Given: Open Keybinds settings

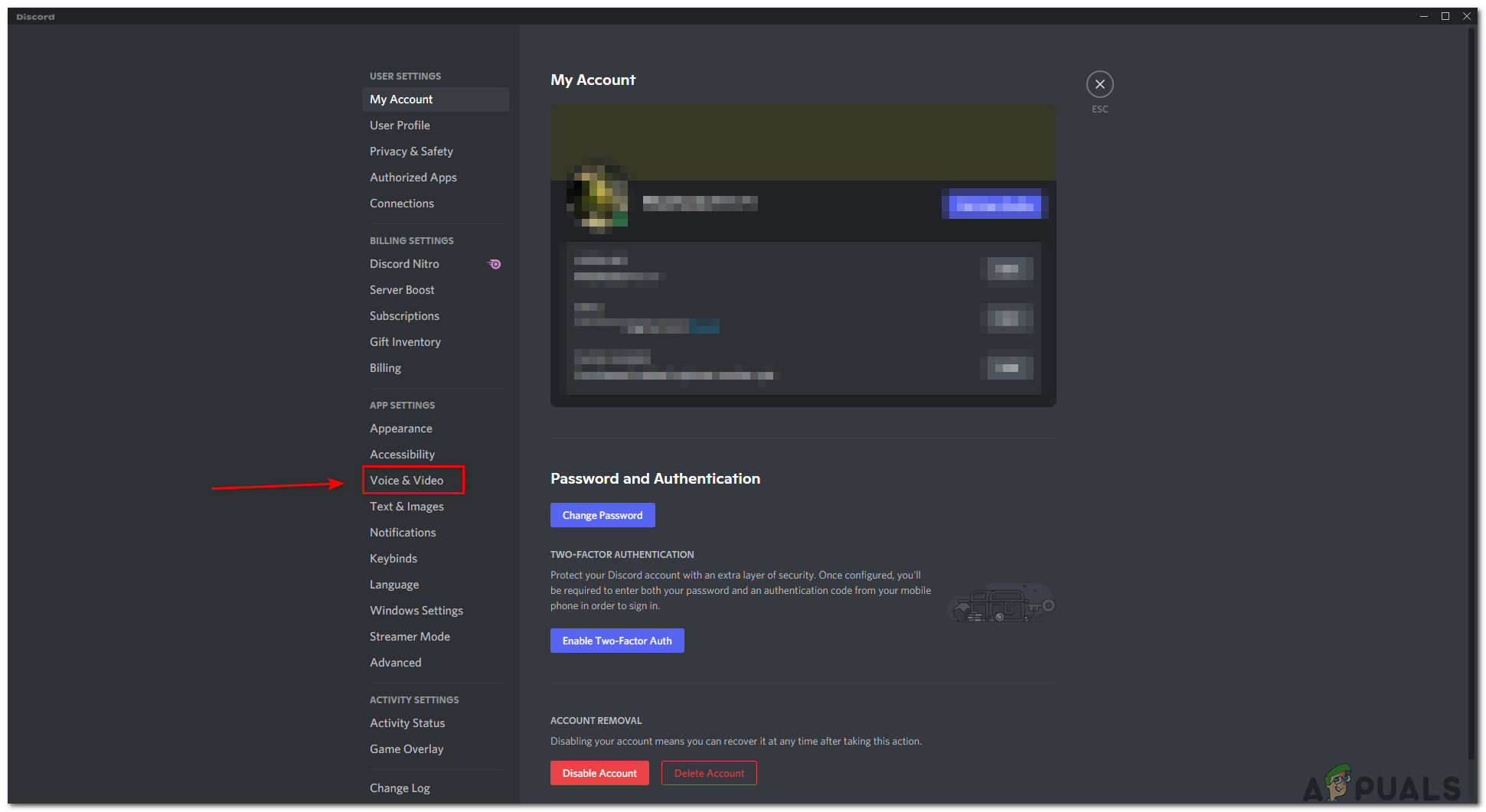Looking at the screenshot, I should point(435,559).
